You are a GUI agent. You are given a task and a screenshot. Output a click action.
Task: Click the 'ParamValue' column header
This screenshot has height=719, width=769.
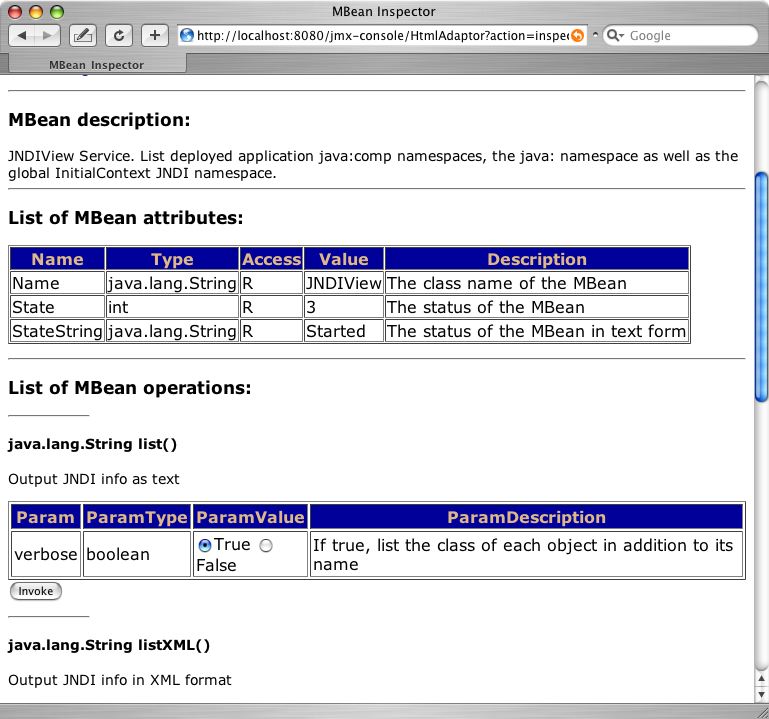[x=250, y=517]
